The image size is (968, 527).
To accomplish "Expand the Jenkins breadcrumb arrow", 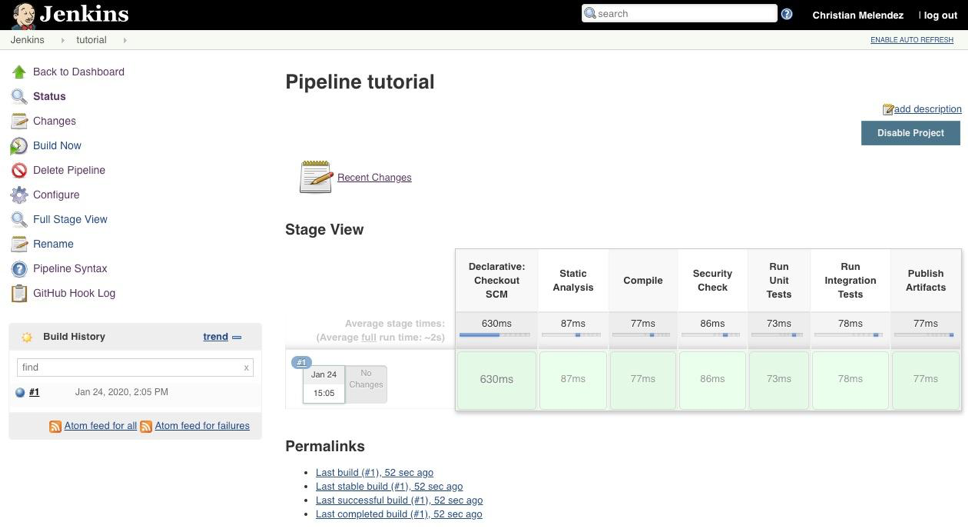I will click(x=62, y=40).
